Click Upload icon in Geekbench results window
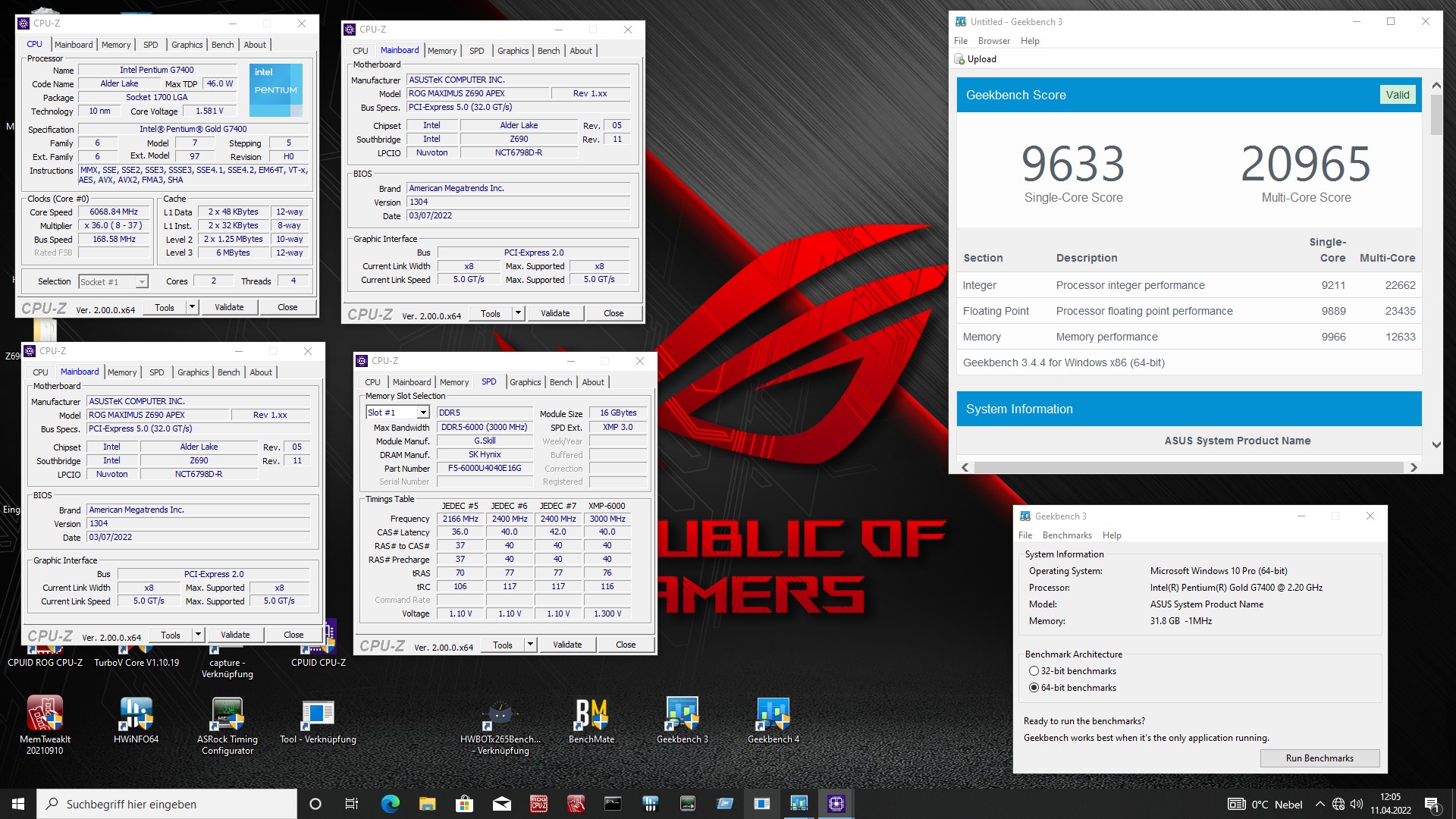Screen dimensions: 1456x819 960,59
